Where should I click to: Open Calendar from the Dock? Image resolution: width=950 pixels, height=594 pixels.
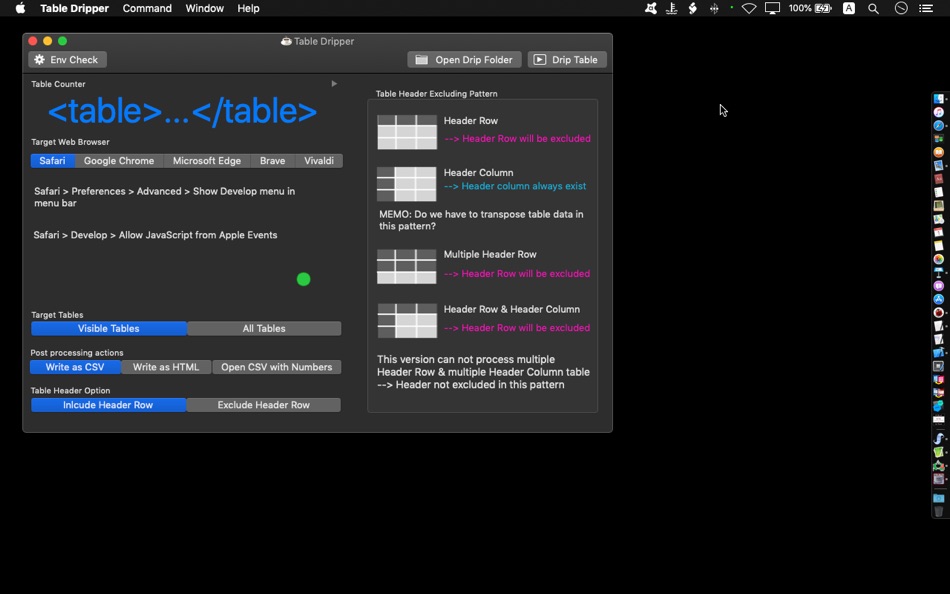(938, 232)
